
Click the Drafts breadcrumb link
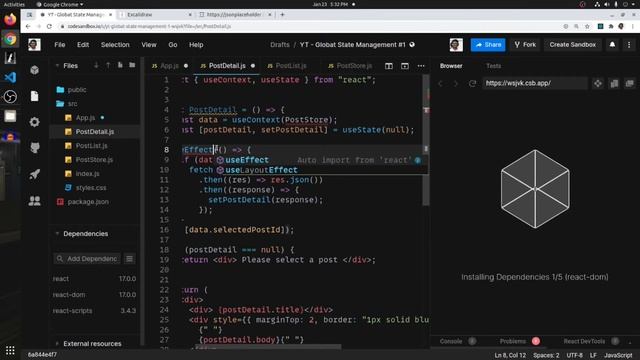[280, 44]
